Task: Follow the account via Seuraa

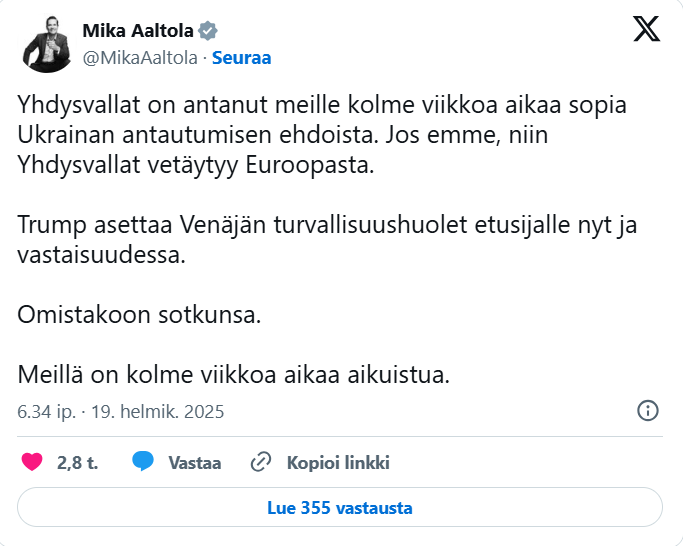Action: coord(241,58)
